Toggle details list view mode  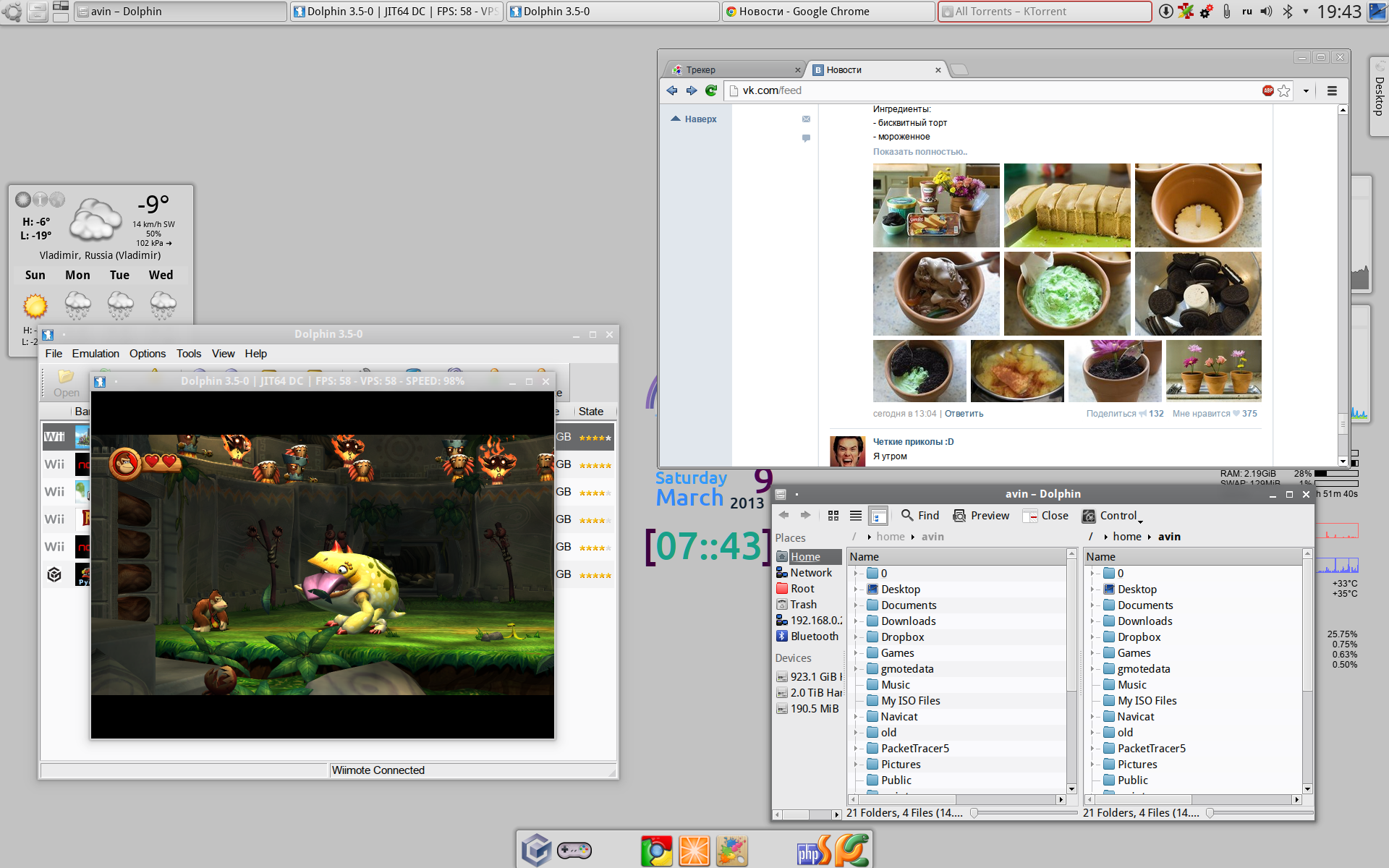click(x=856, y=516)
